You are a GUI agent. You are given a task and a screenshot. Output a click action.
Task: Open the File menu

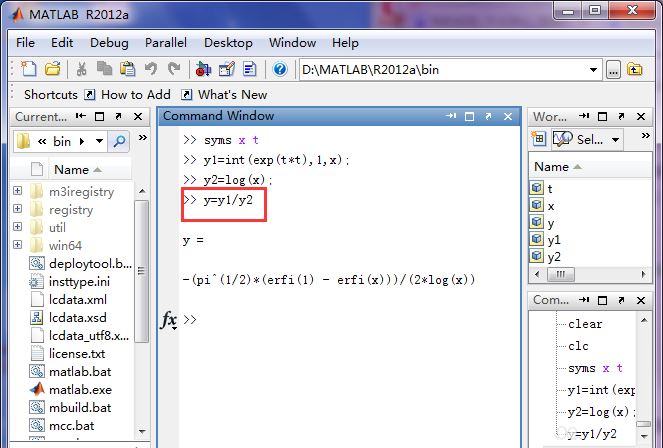point(25,43)
